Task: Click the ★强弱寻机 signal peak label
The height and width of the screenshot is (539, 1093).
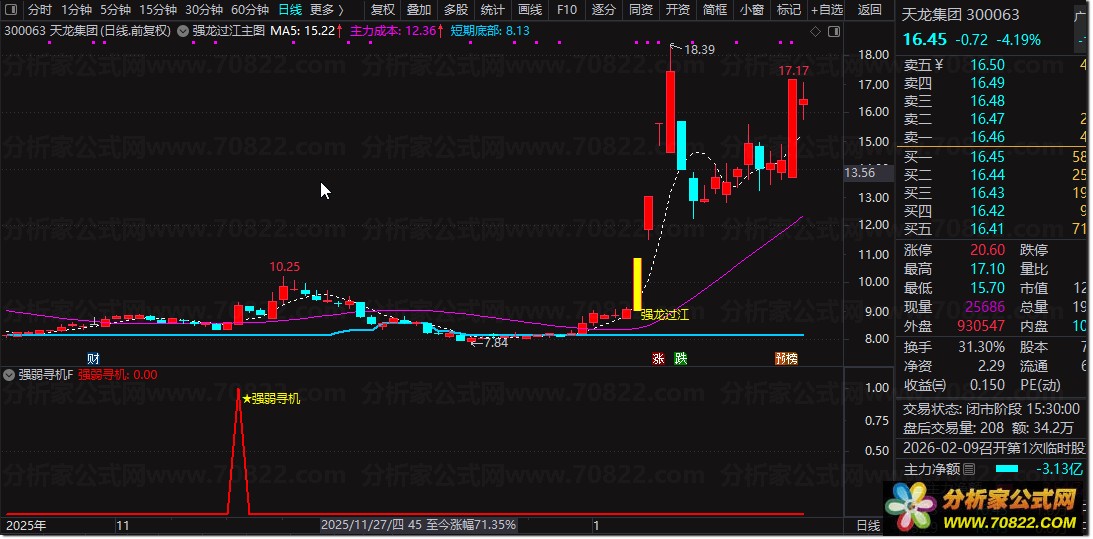Action: tap(271, 399)
